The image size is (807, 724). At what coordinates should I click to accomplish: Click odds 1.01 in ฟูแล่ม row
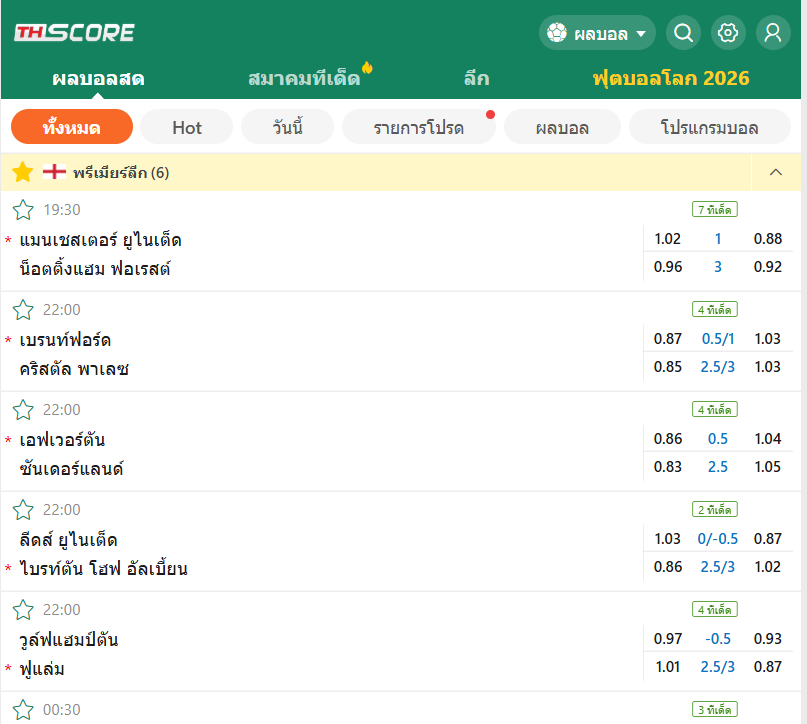coord(668,666)
